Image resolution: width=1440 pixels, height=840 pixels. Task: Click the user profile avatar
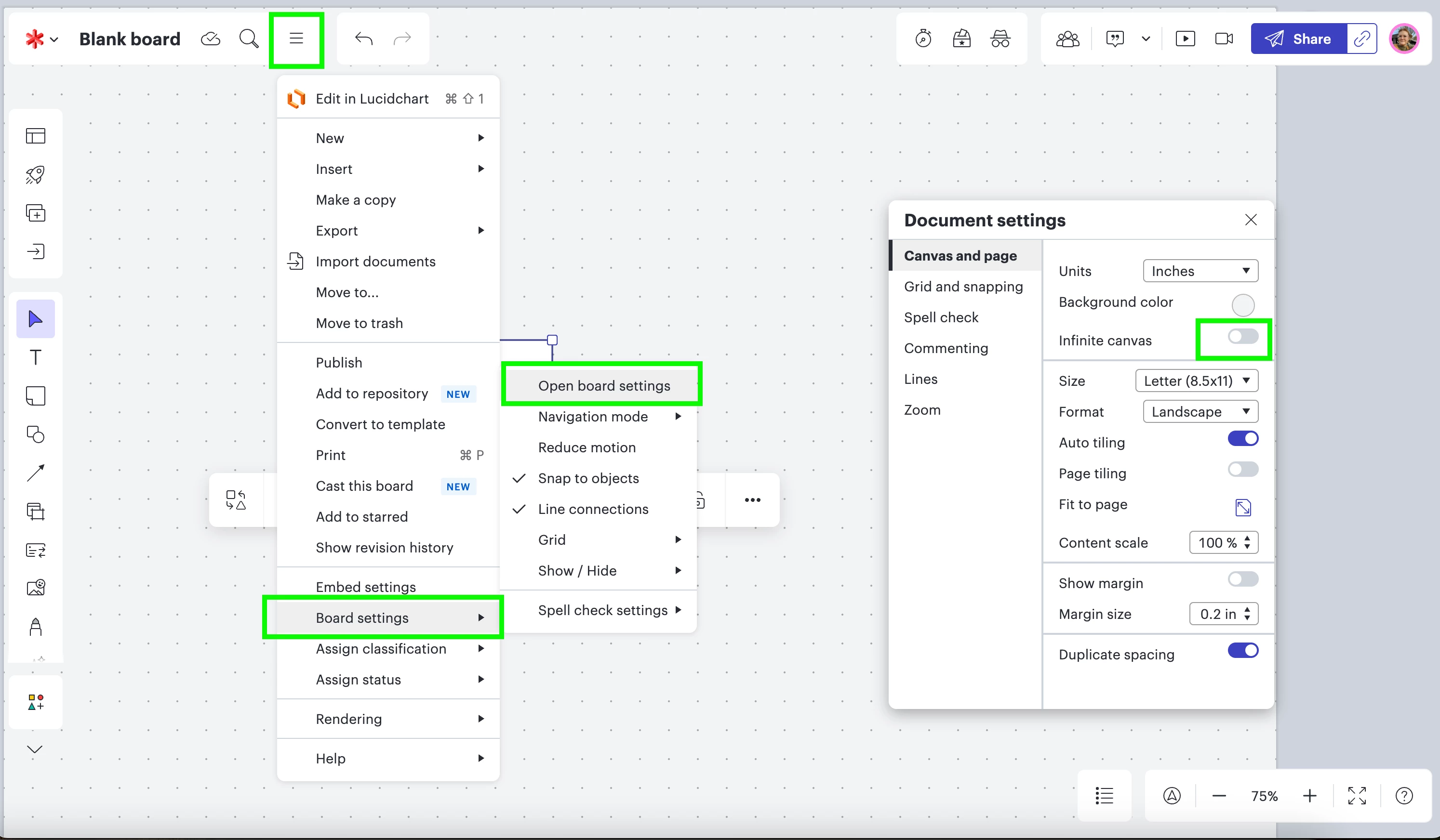click(x=1404, y=39)
